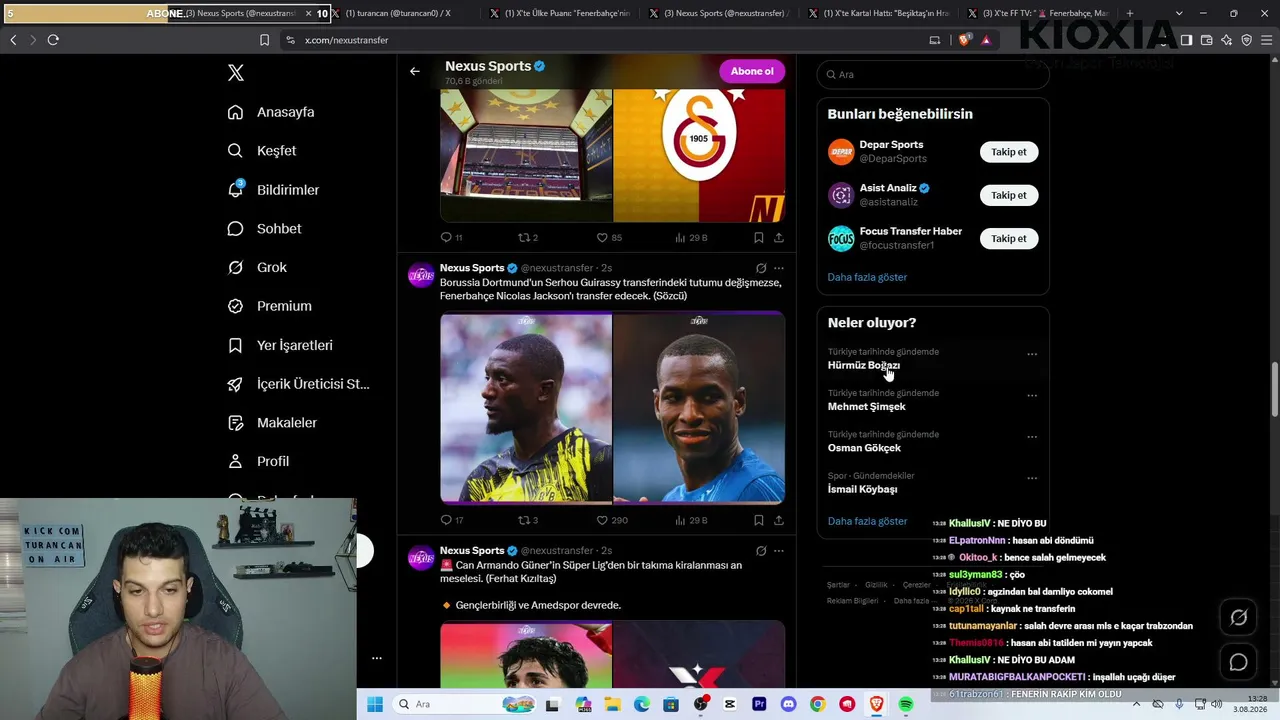Open more options on the Can Armando Güner post
The image size is (1280, 720).
tap(779, 550)
